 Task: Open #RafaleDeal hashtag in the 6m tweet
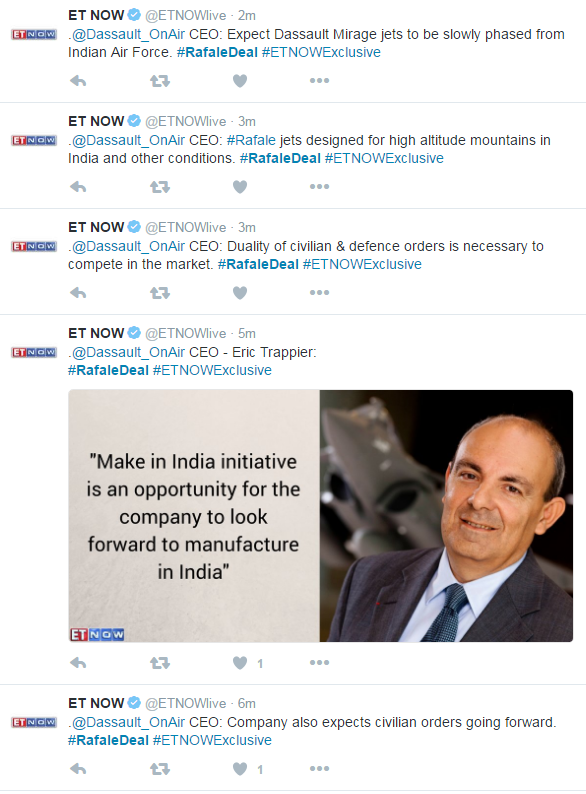pos(108,740)
